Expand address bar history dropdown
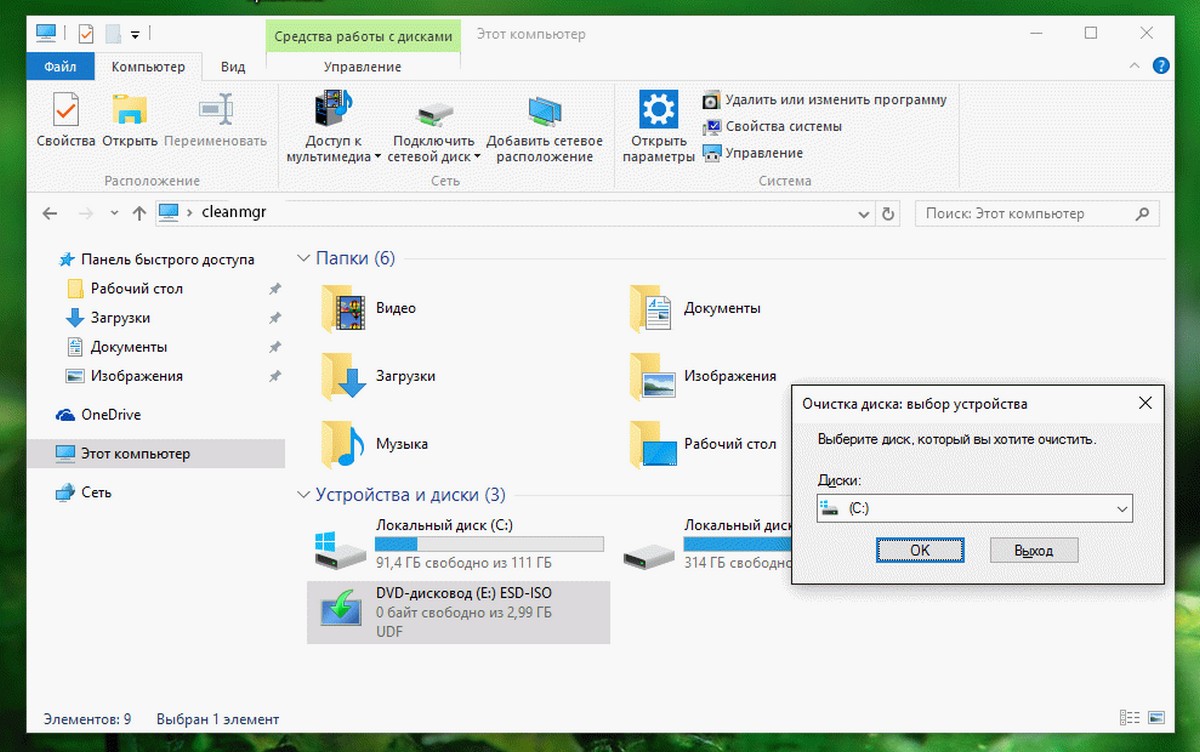 (x=864, y=214)
